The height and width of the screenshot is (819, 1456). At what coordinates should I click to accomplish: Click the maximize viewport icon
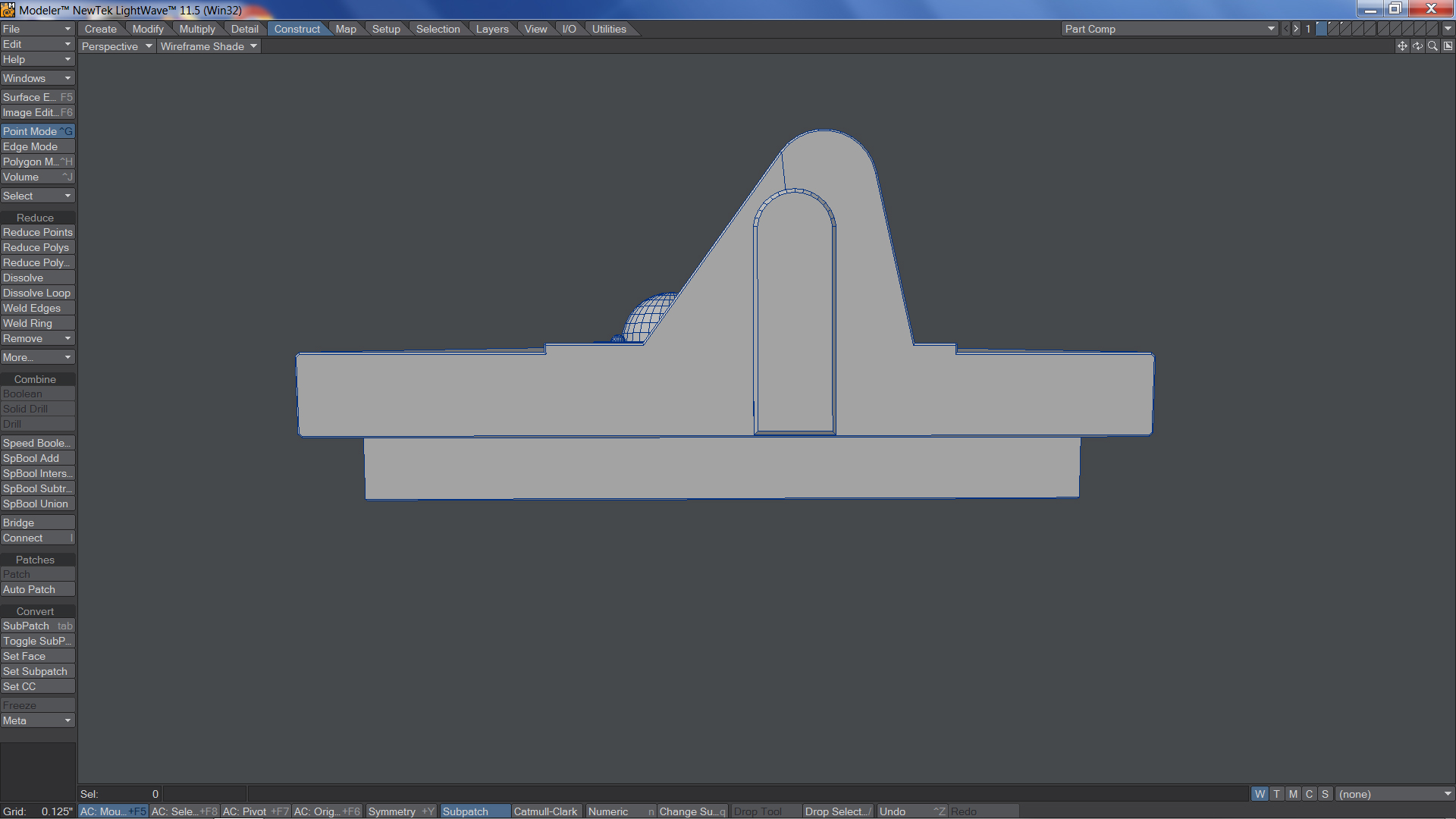click(1448, 46)
